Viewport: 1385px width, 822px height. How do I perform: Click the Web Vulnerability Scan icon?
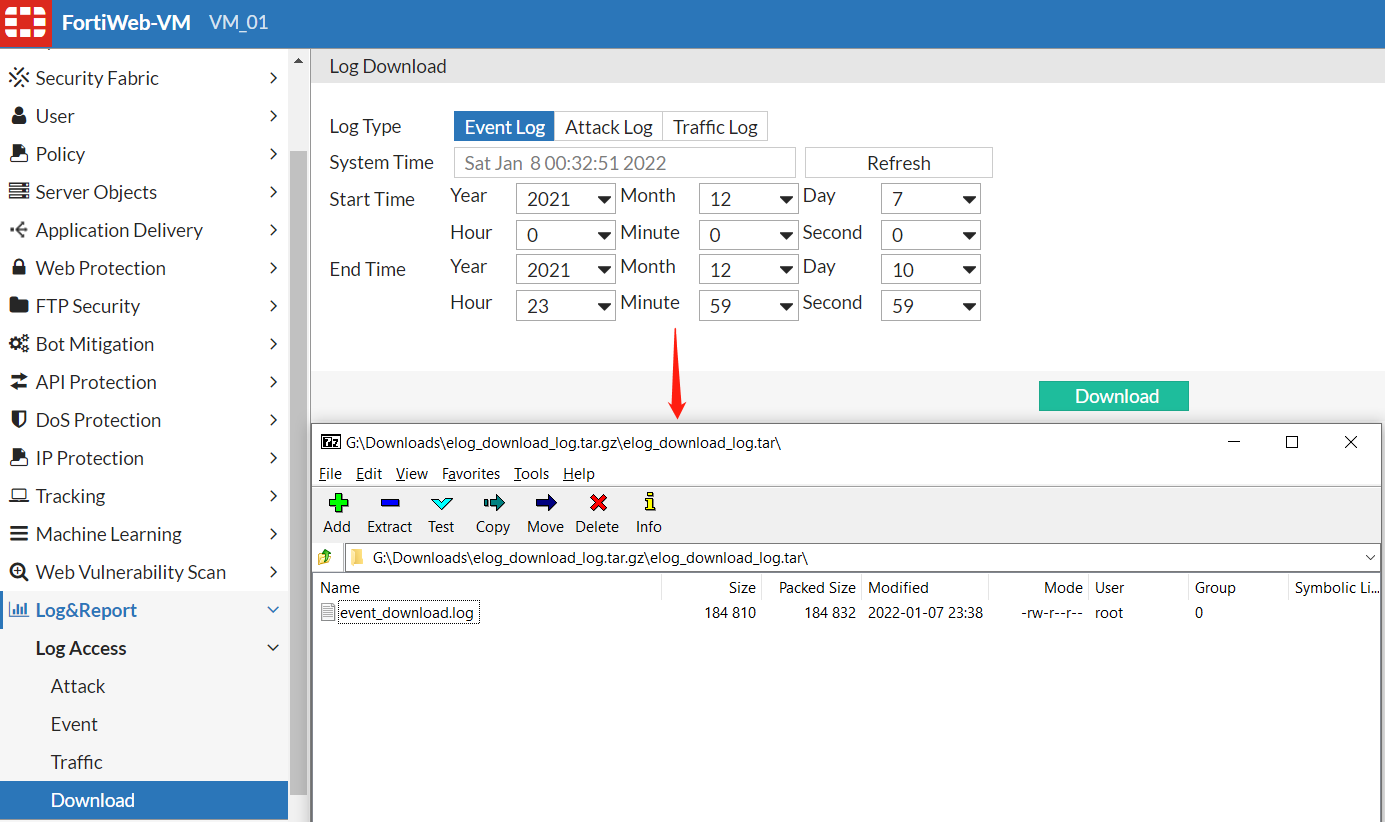pos(18,572)
